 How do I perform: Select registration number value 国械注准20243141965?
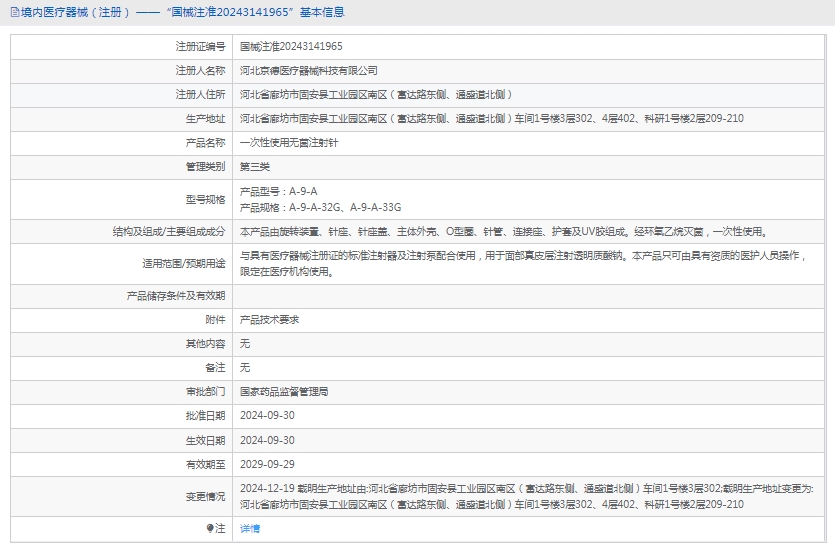point(291,46)
